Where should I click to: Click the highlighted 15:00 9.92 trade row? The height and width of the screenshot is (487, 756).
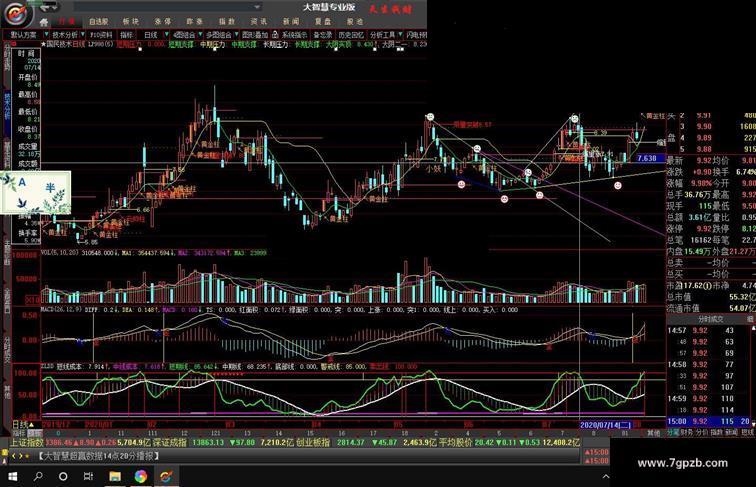(x=709, y=421)
